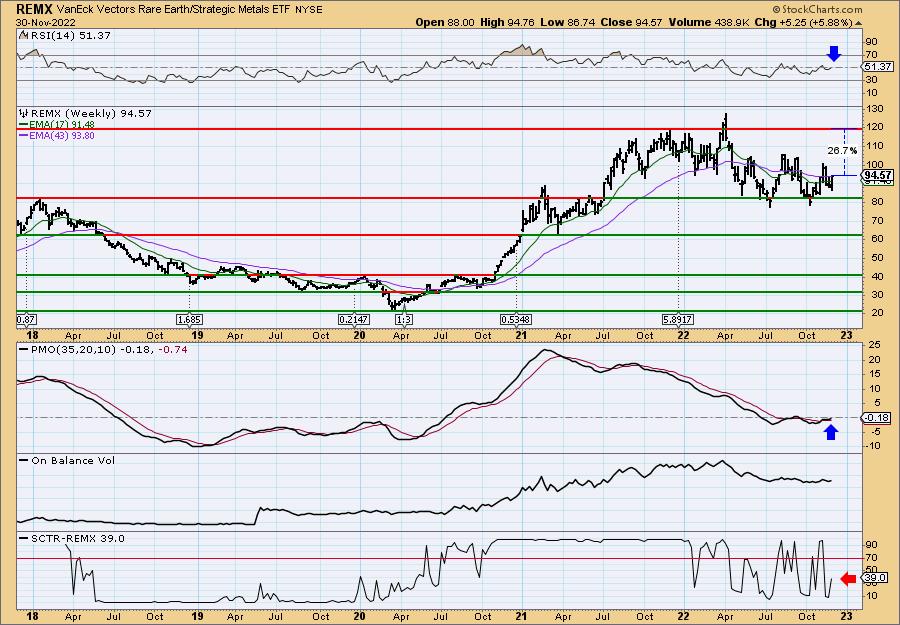Click the EMA(43) 93.80 legend text
The height and width of the screenshot is (625, 900).
pyautogui.click(x=62, y=136)
